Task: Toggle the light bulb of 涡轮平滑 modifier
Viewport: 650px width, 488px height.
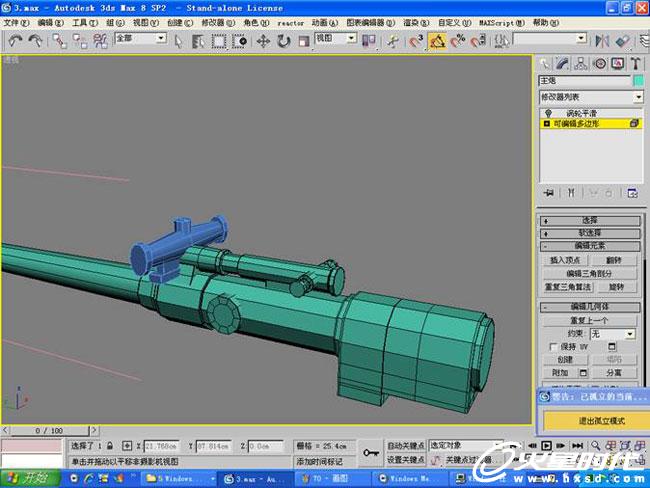Action: (x=548, y=113)
